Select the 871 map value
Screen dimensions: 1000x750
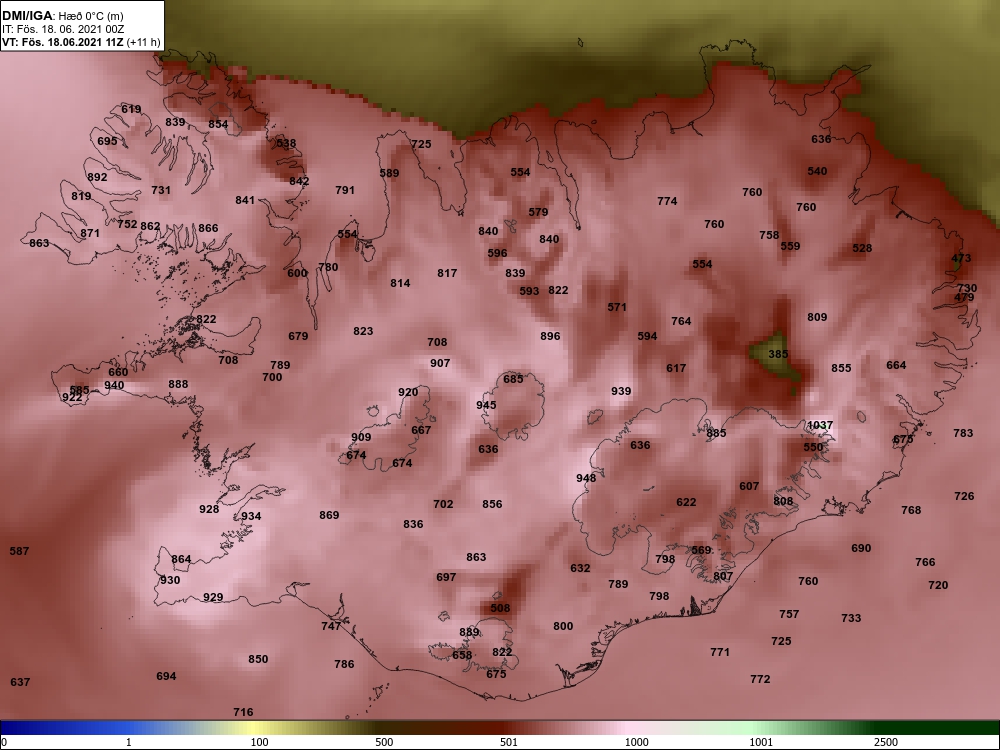tap(90, 233)
